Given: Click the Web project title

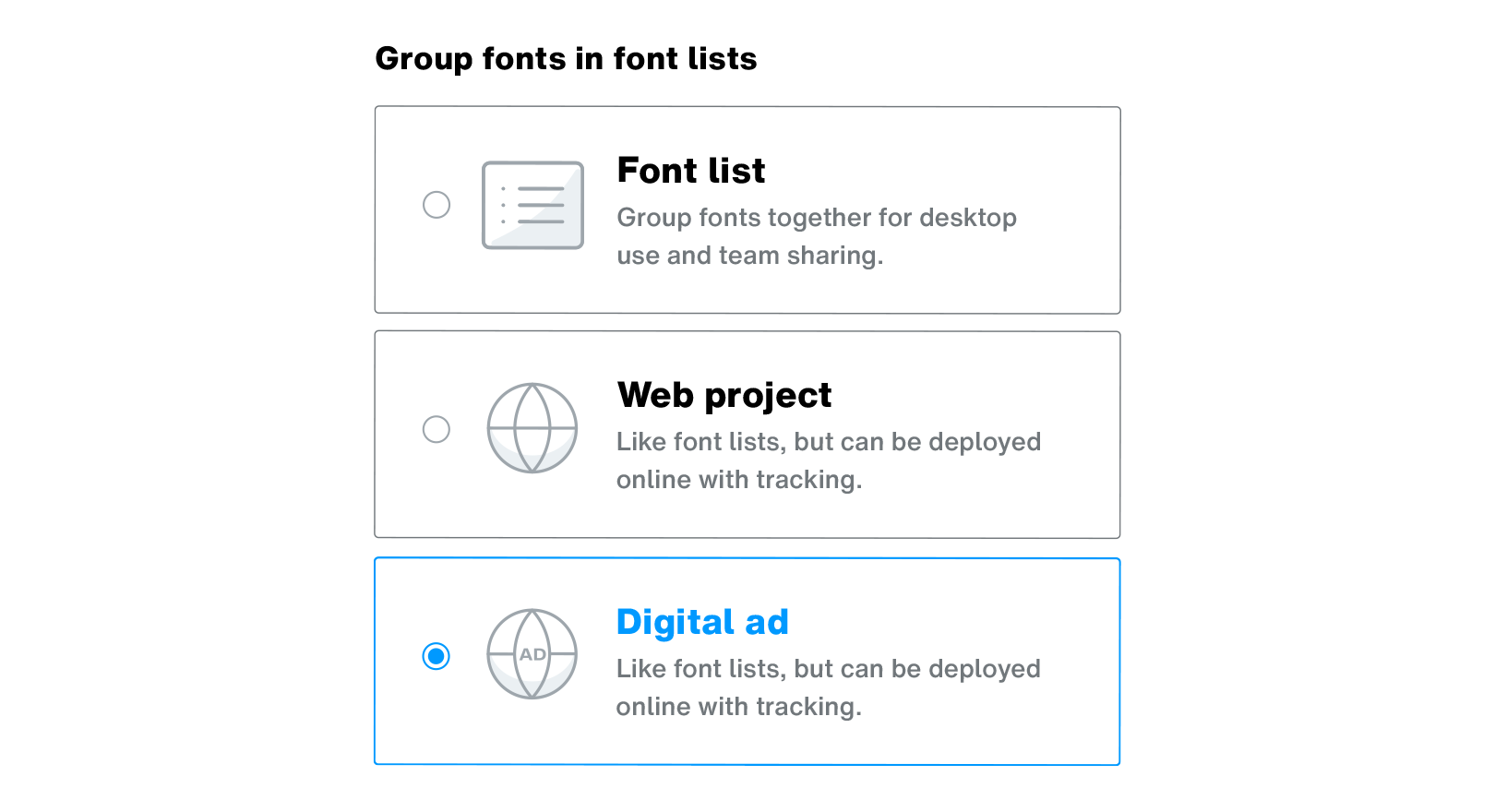Looking at the screenshot, I should coord(724,395).
